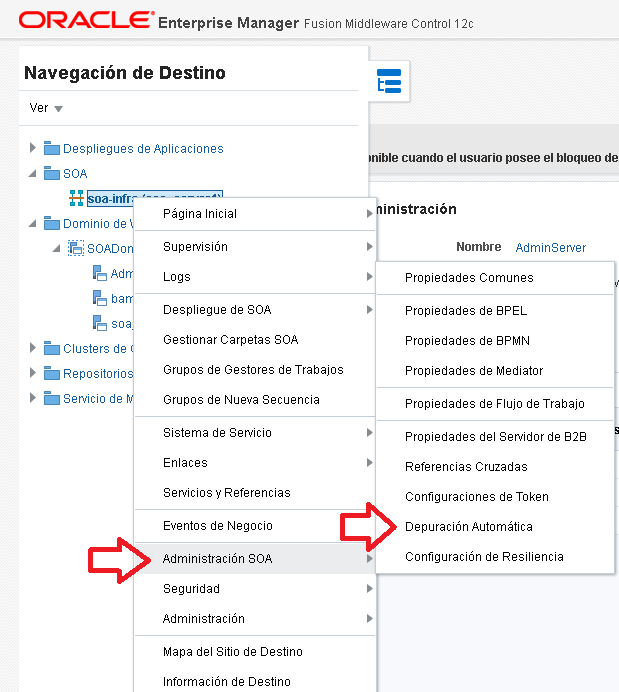Screen dimensions: 619x692
Task: Click the Repositorios folder icon
Action: click(52, 373)
